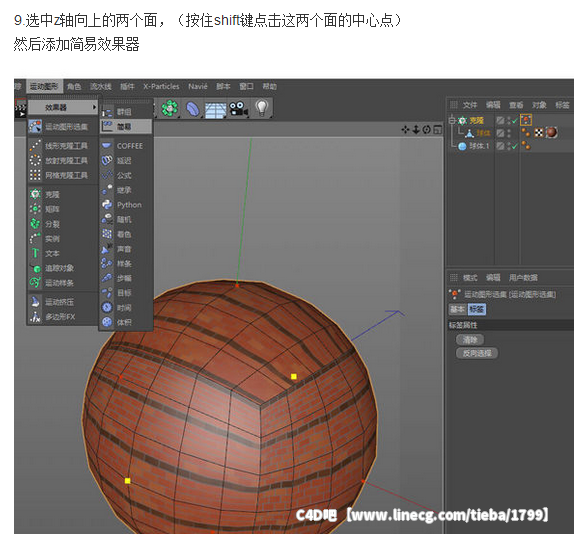Choose 运动图形选集 (MoGraph Selection) tool

click(x=62, y=127)
